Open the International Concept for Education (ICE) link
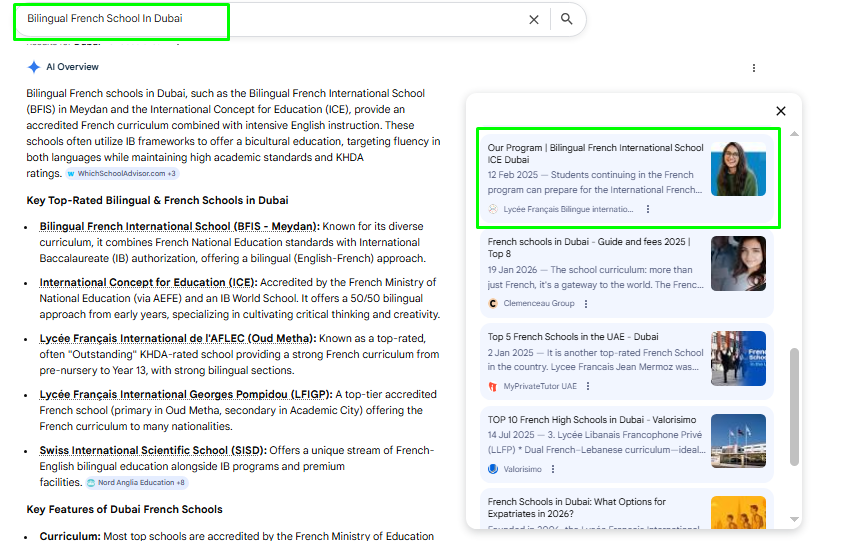Screen dimensions: 852x541 pyautogui.click(x=147, y=283)
